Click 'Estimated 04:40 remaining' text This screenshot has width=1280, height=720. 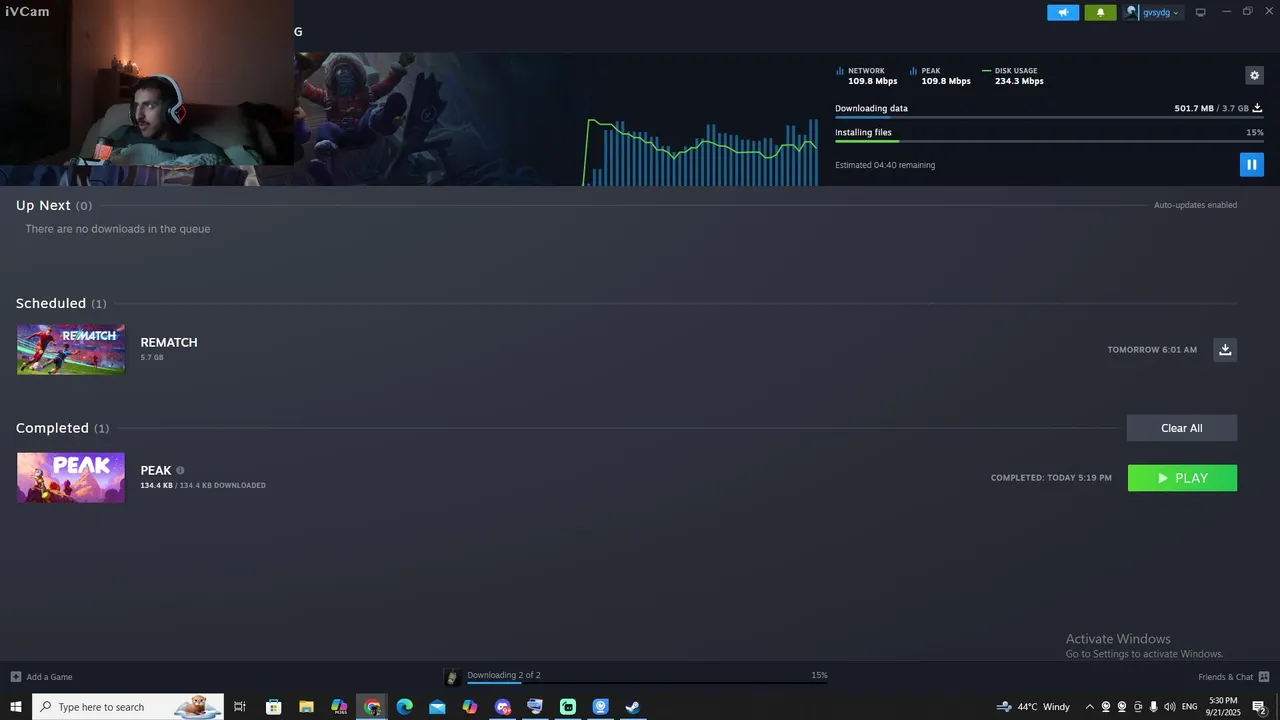(885, 165)
